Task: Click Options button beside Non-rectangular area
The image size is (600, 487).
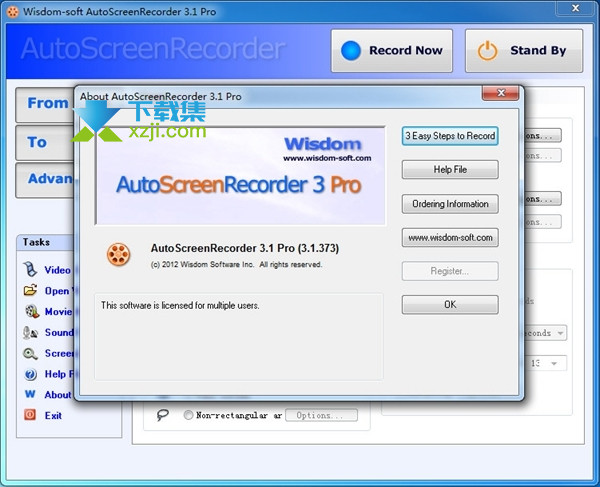Action: click(x=321, y=415)
